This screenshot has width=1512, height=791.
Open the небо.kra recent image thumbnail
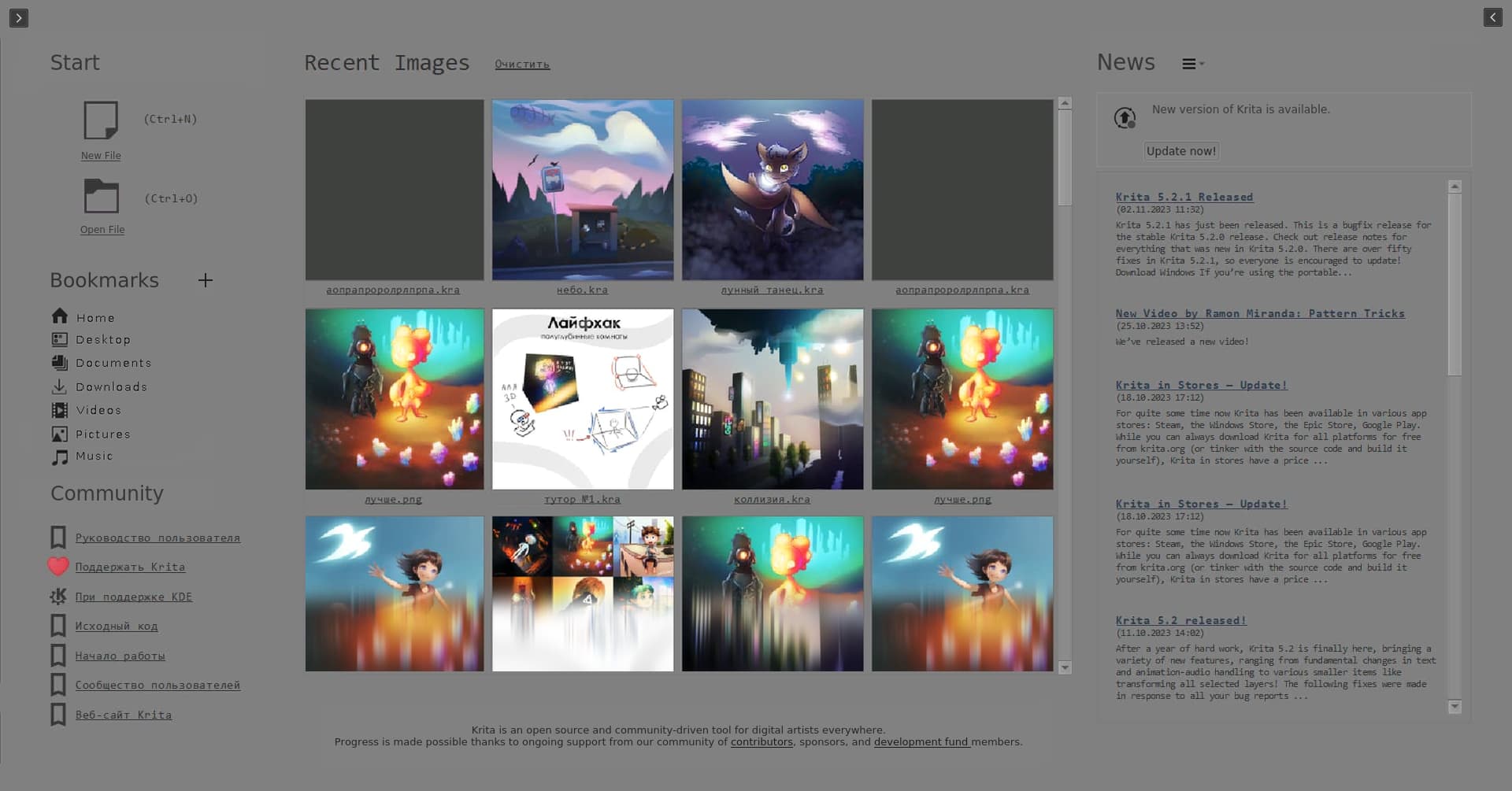click(x=583, y=190)
